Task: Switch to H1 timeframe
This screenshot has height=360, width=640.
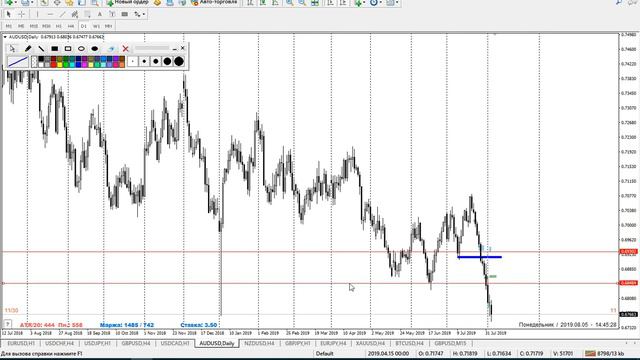Action: point(59,26)
